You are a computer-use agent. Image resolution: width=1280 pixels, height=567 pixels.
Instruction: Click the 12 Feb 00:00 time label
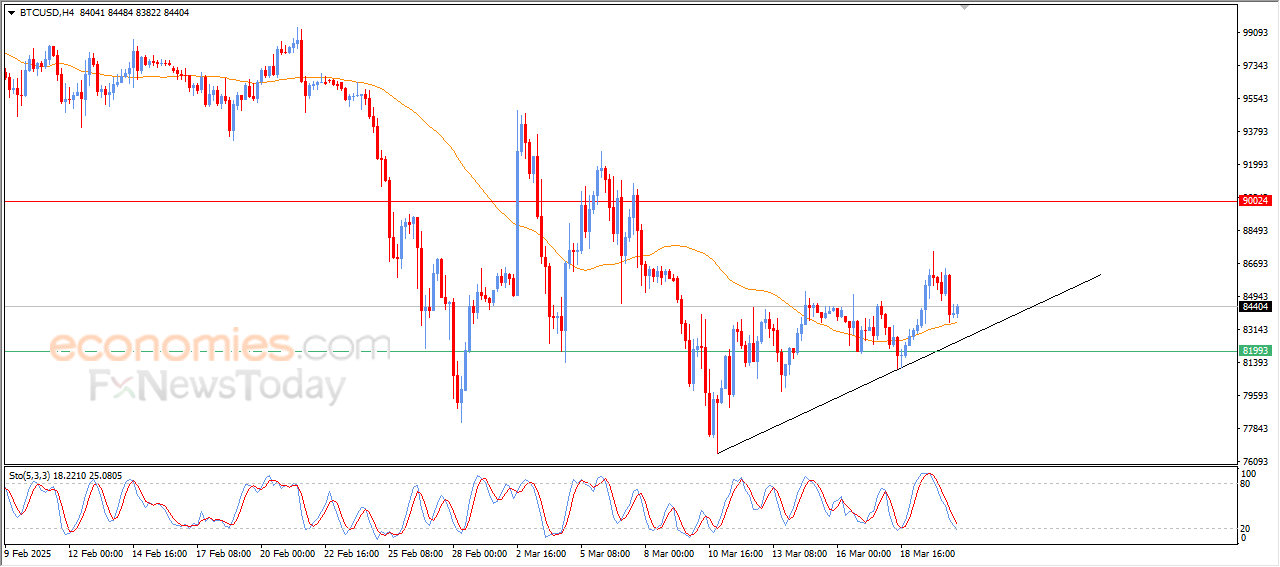click(97, 552)
